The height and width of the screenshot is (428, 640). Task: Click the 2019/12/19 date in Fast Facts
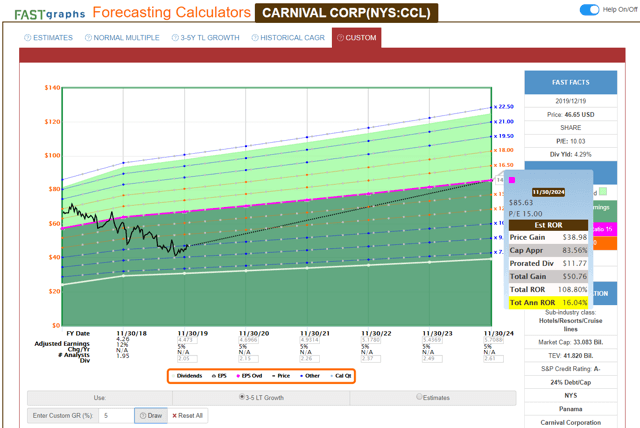coord(571,101)
